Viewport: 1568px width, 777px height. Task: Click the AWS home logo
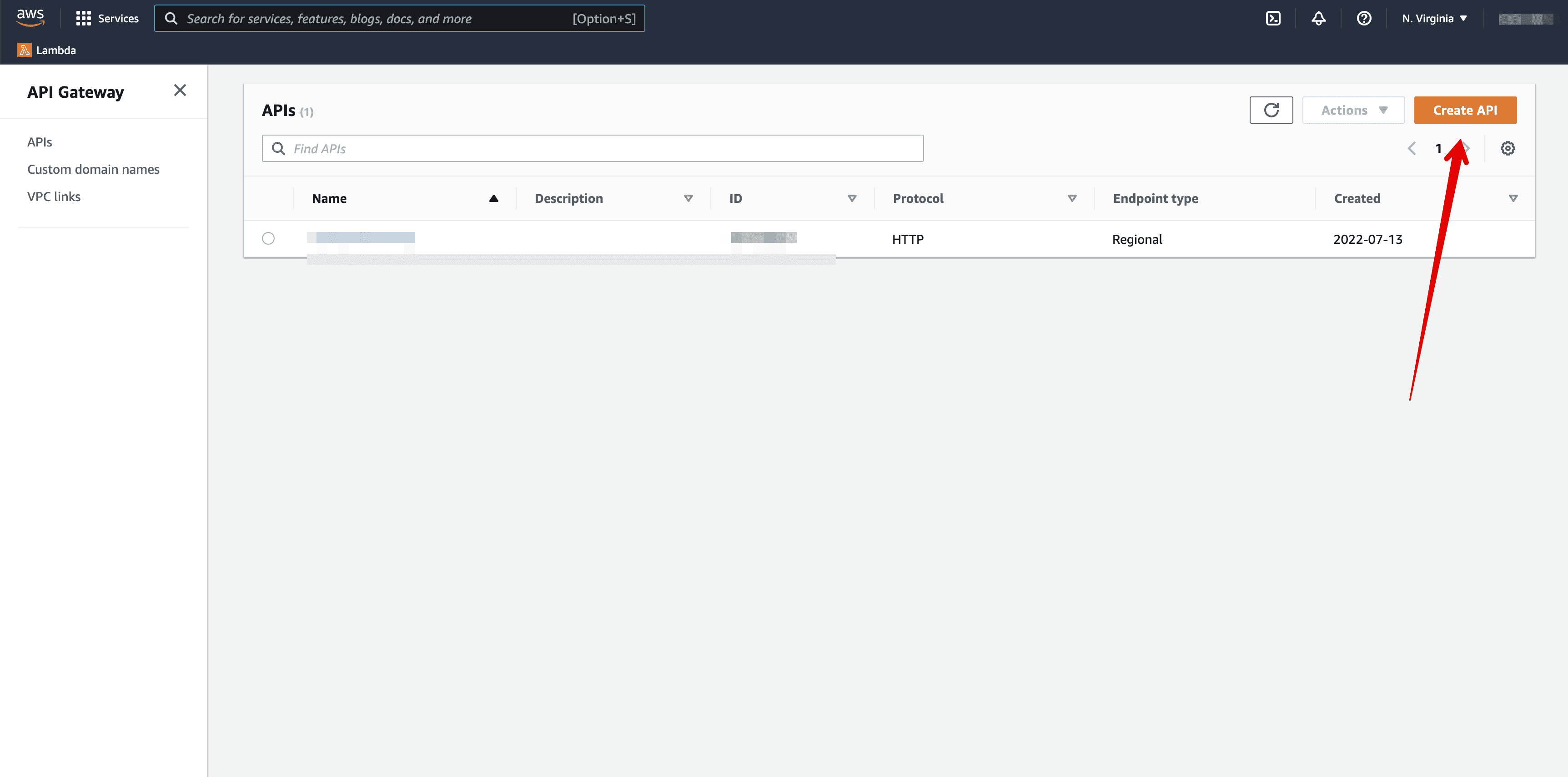[x=30, y=18]
